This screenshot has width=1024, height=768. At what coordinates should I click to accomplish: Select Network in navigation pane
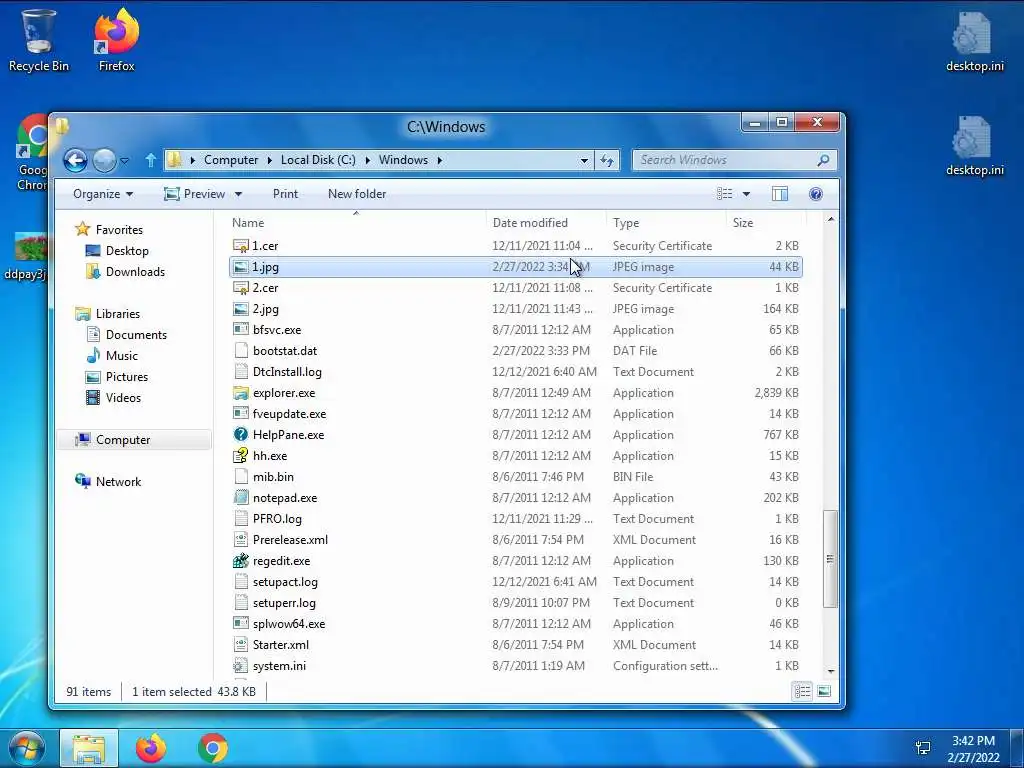[x=118, y=482]
